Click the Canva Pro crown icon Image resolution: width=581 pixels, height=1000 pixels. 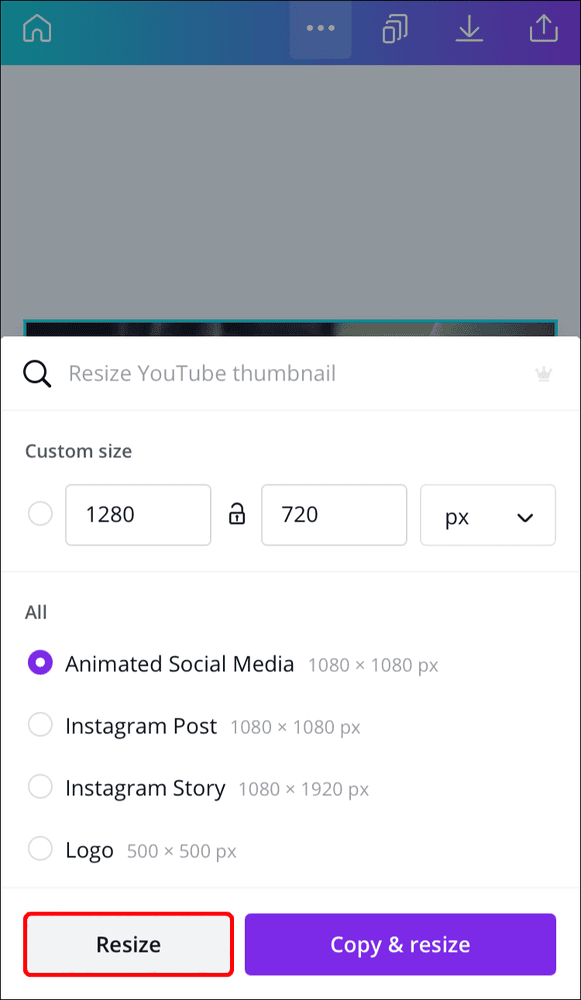click(543, 373)
